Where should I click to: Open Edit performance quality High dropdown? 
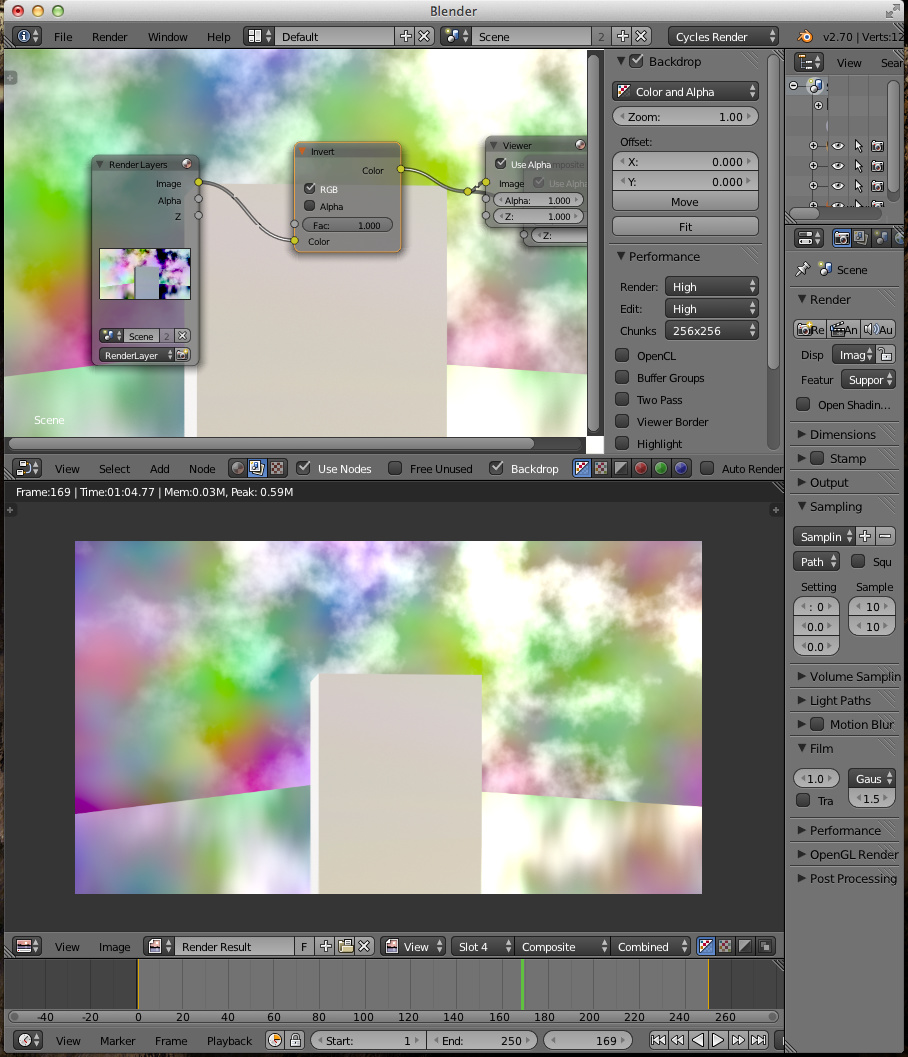pyautogui.click(x=712, y=309)
